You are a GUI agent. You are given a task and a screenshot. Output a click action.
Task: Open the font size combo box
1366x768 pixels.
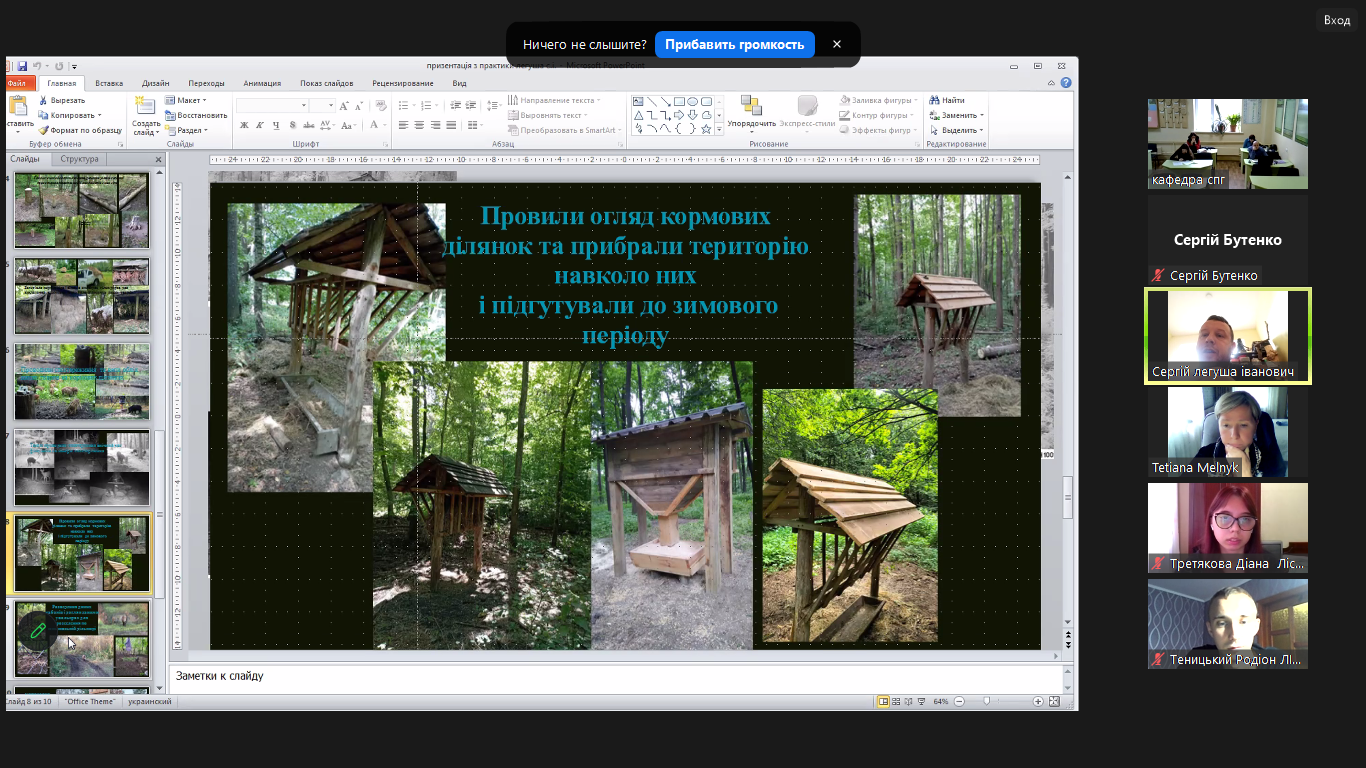click(322, 105)
